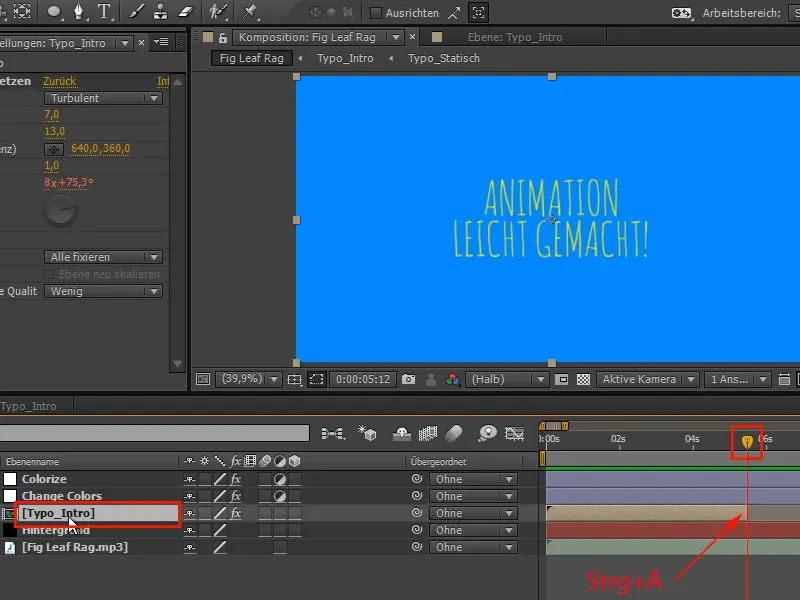Take a snapshot with the camera icon
Image resolution: width=800 pixels, height=600 pixels.
pos(409,380)
